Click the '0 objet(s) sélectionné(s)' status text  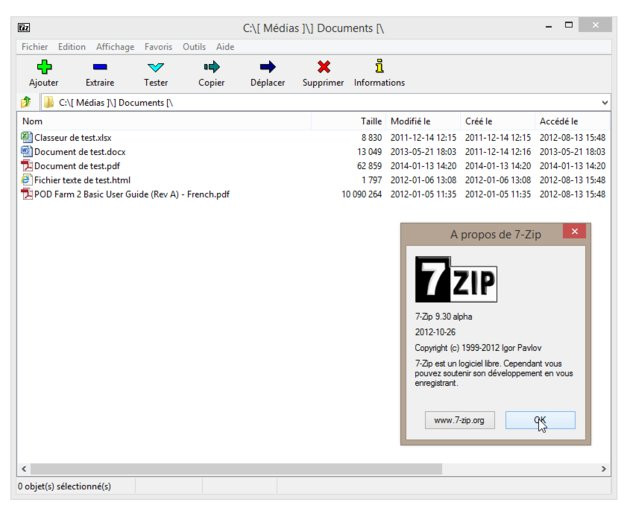click(64, 486)
